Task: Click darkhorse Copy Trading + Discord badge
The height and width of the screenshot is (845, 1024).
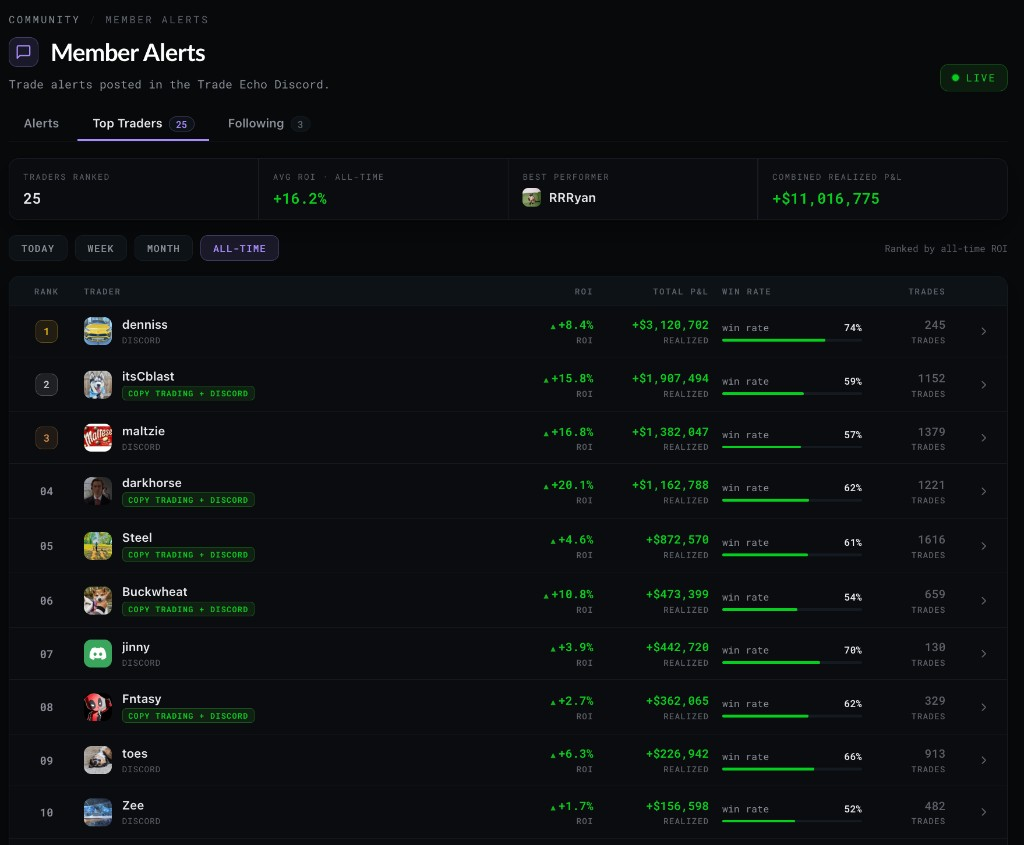Action: 188,500
